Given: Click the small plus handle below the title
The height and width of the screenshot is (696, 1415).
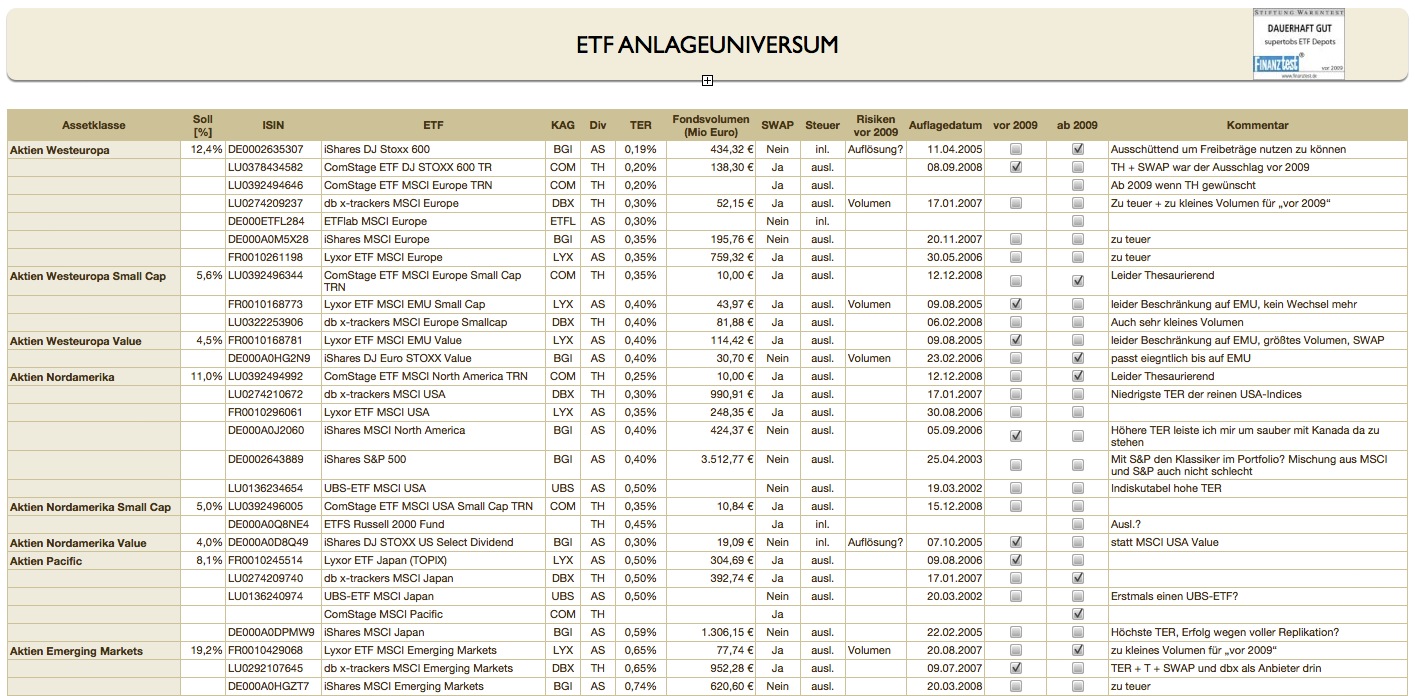Looking at the screenshot, I should coord(707,80).
